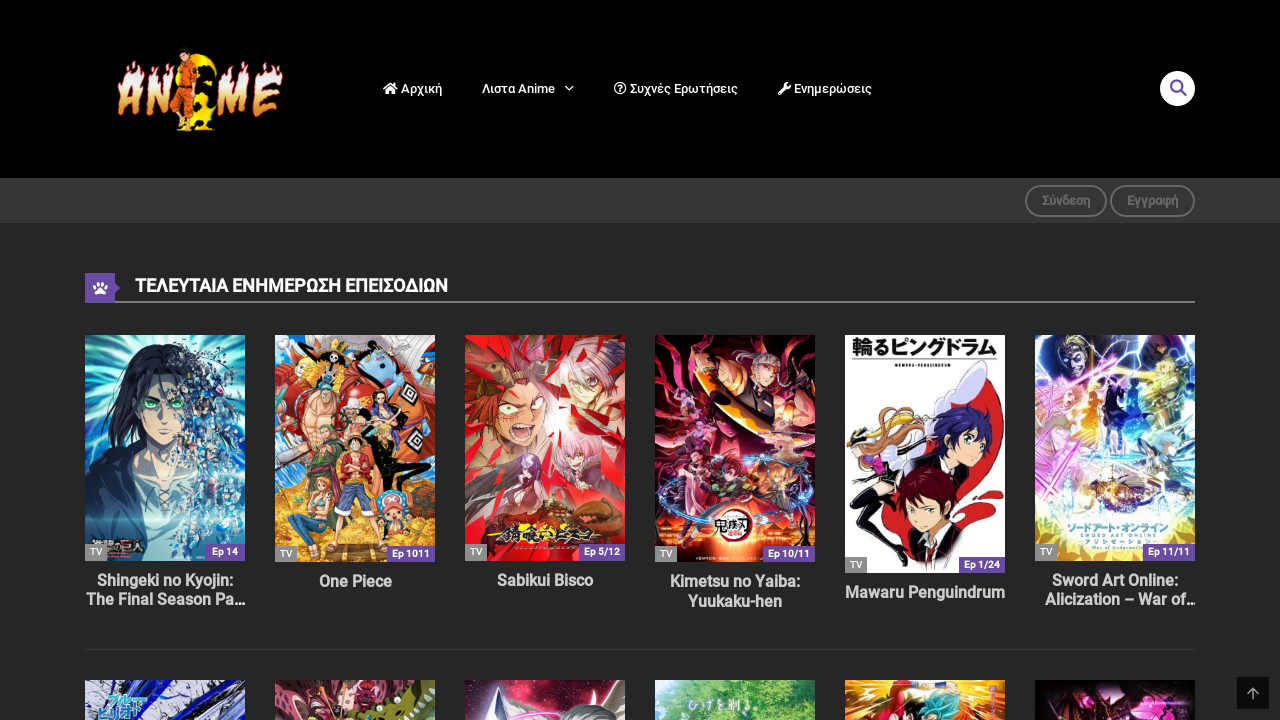
Task: Click the Ep 5/12 badge
Action: (602, 552)
